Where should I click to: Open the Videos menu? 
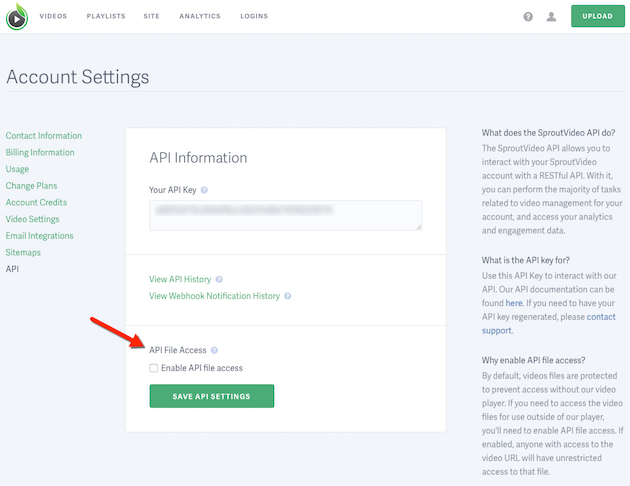(x=53, y=16)
